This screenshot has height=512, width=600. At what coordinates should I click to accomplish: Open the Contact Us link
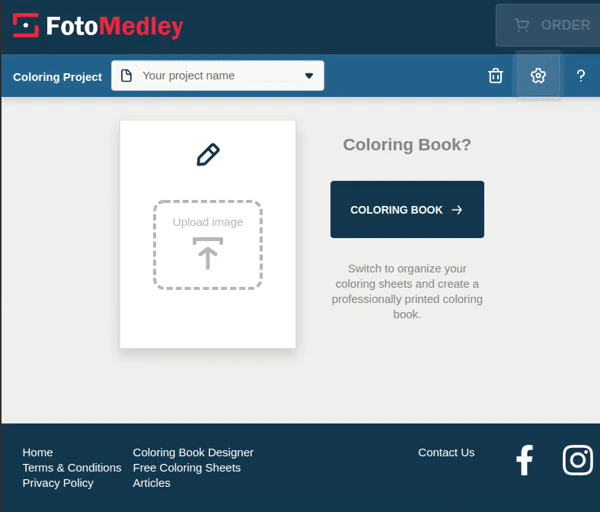point(446,452)
